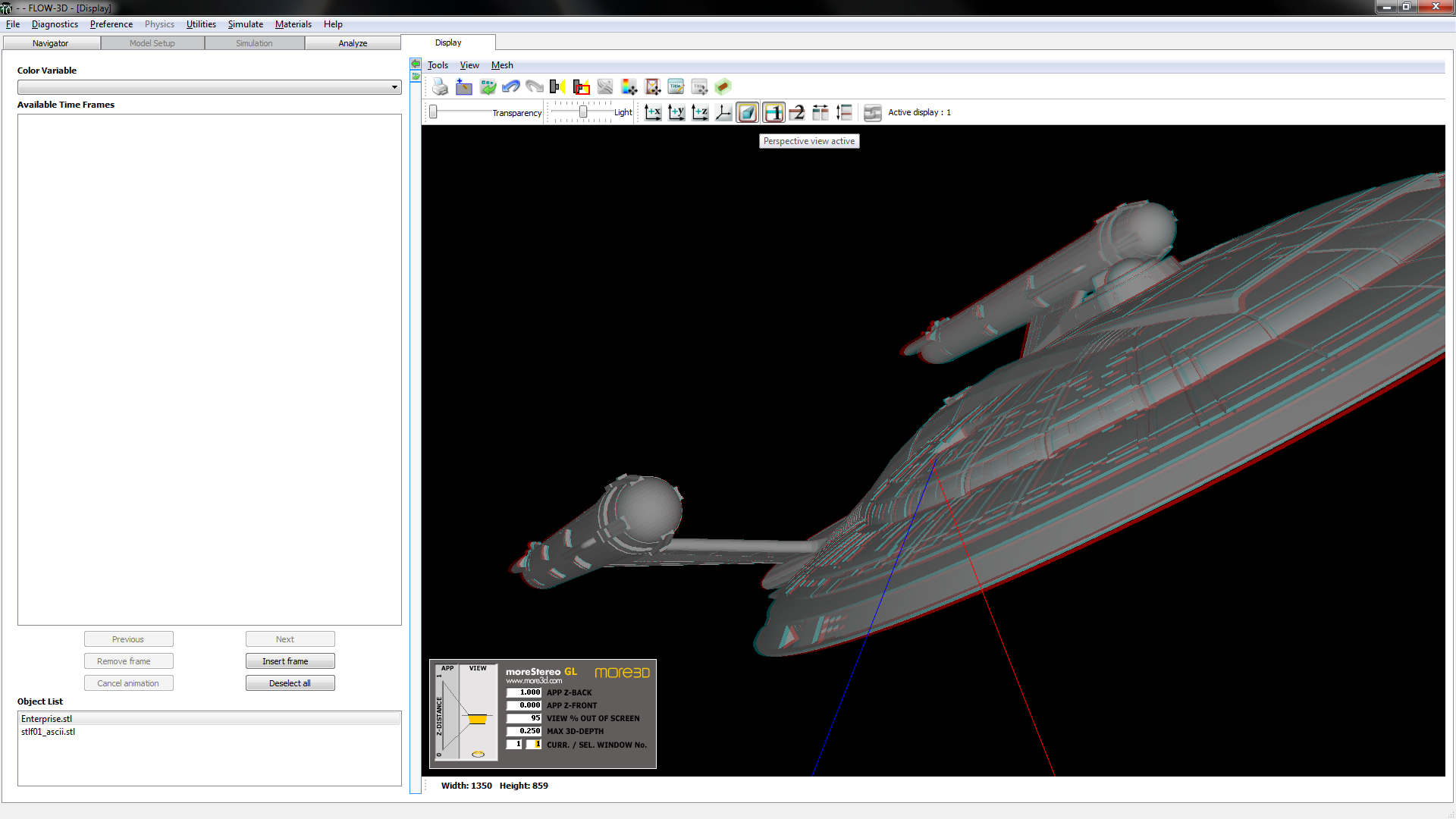The width and height of the screenshot is (1456, 819).
Task: Click the rainbow color scale move icon
Action: (x=629, y=87)
